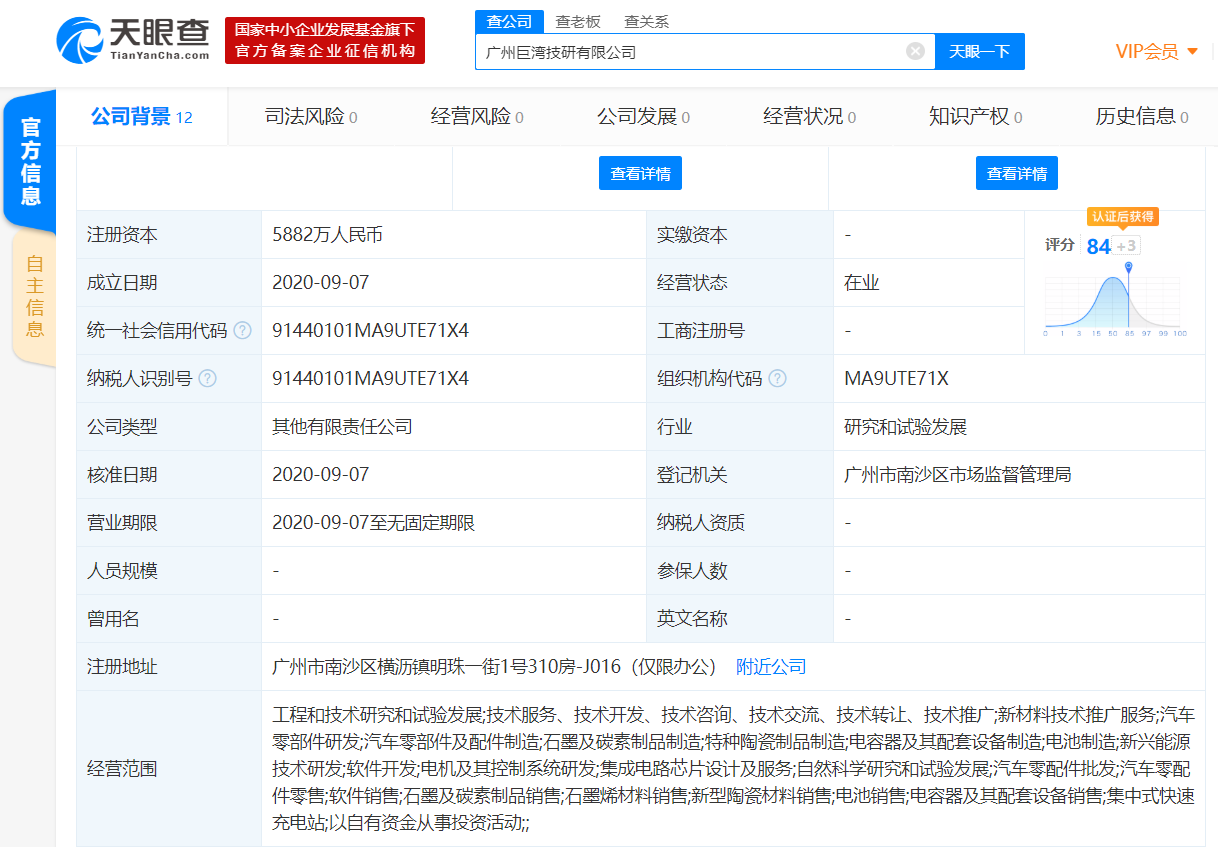Click the 人员规模 label

point(122,571)
